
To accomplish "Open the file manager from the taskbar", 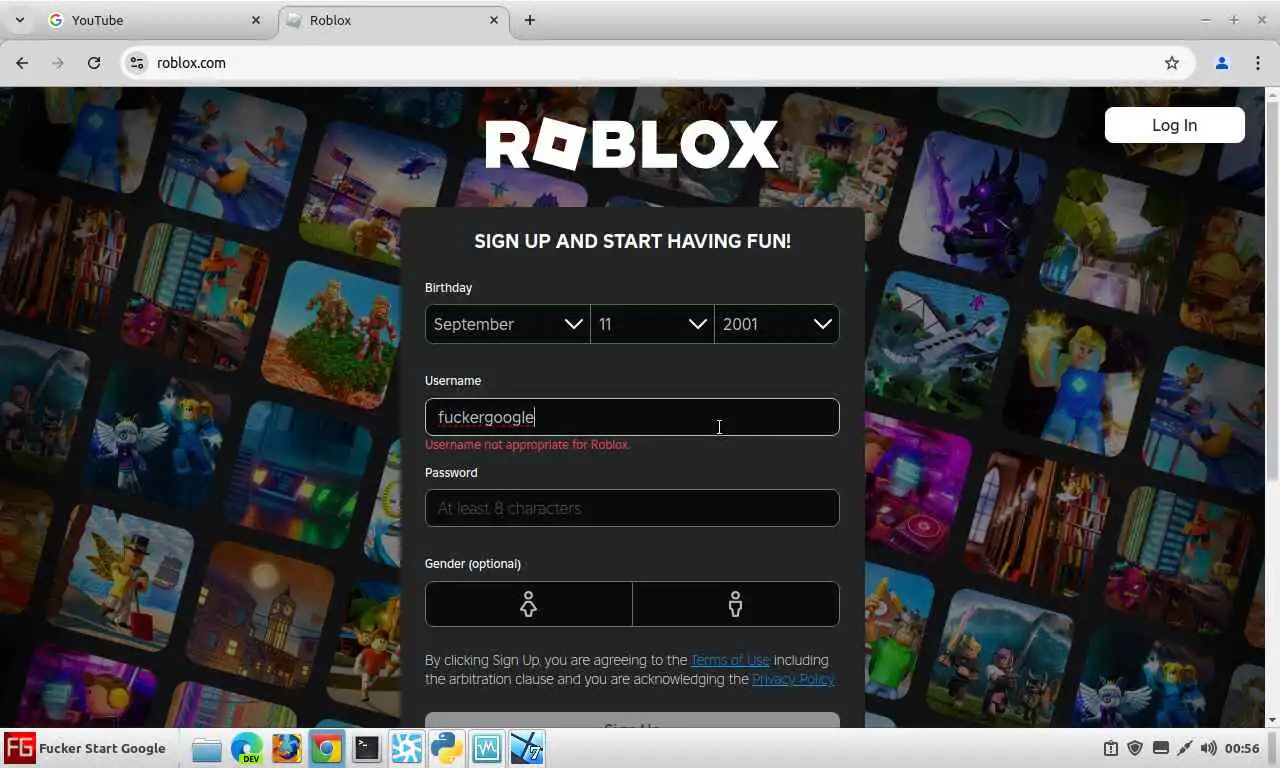I will coord(207,748).
